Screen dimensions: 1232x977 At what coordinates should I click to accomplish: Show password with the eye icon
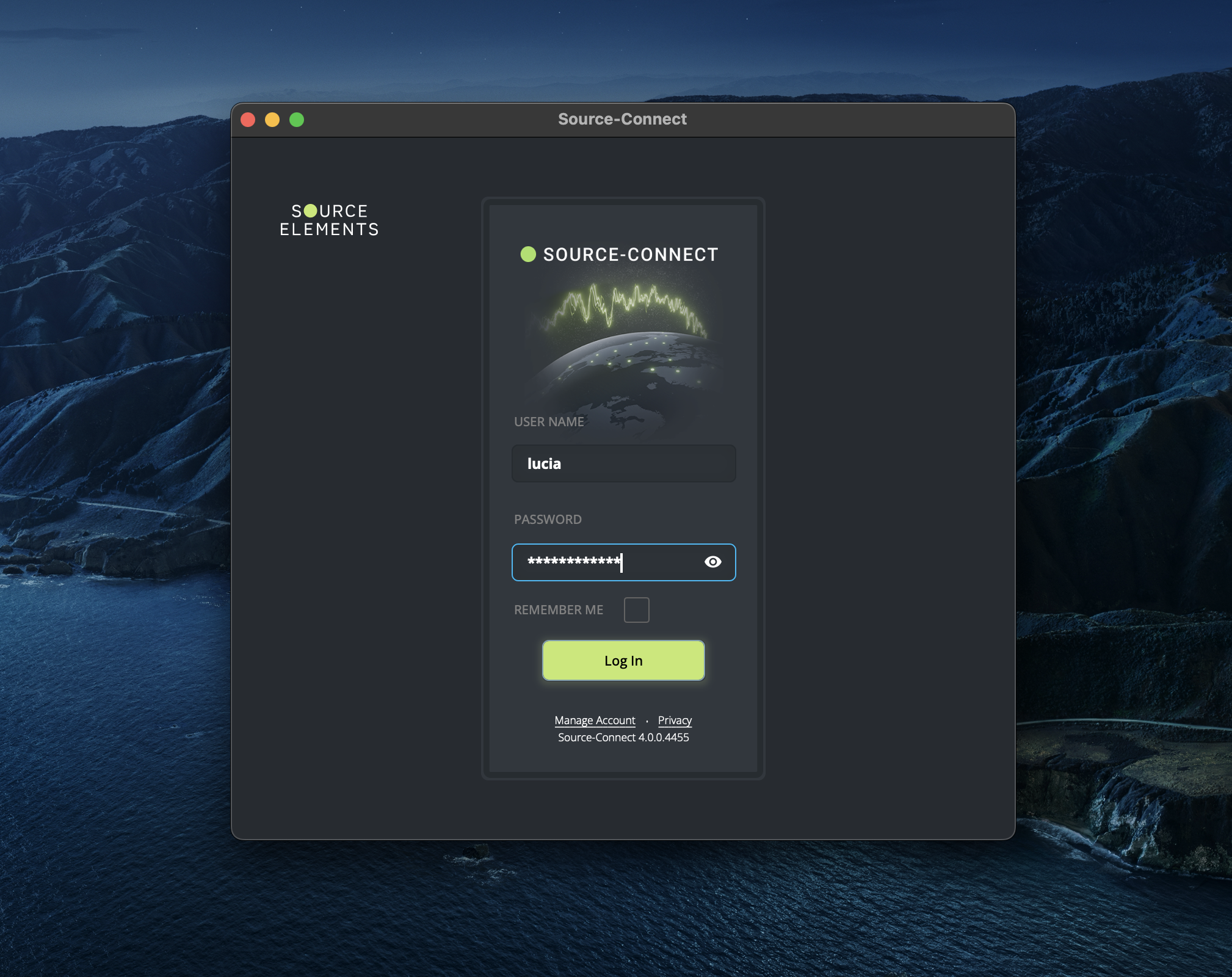click(712, 562)
